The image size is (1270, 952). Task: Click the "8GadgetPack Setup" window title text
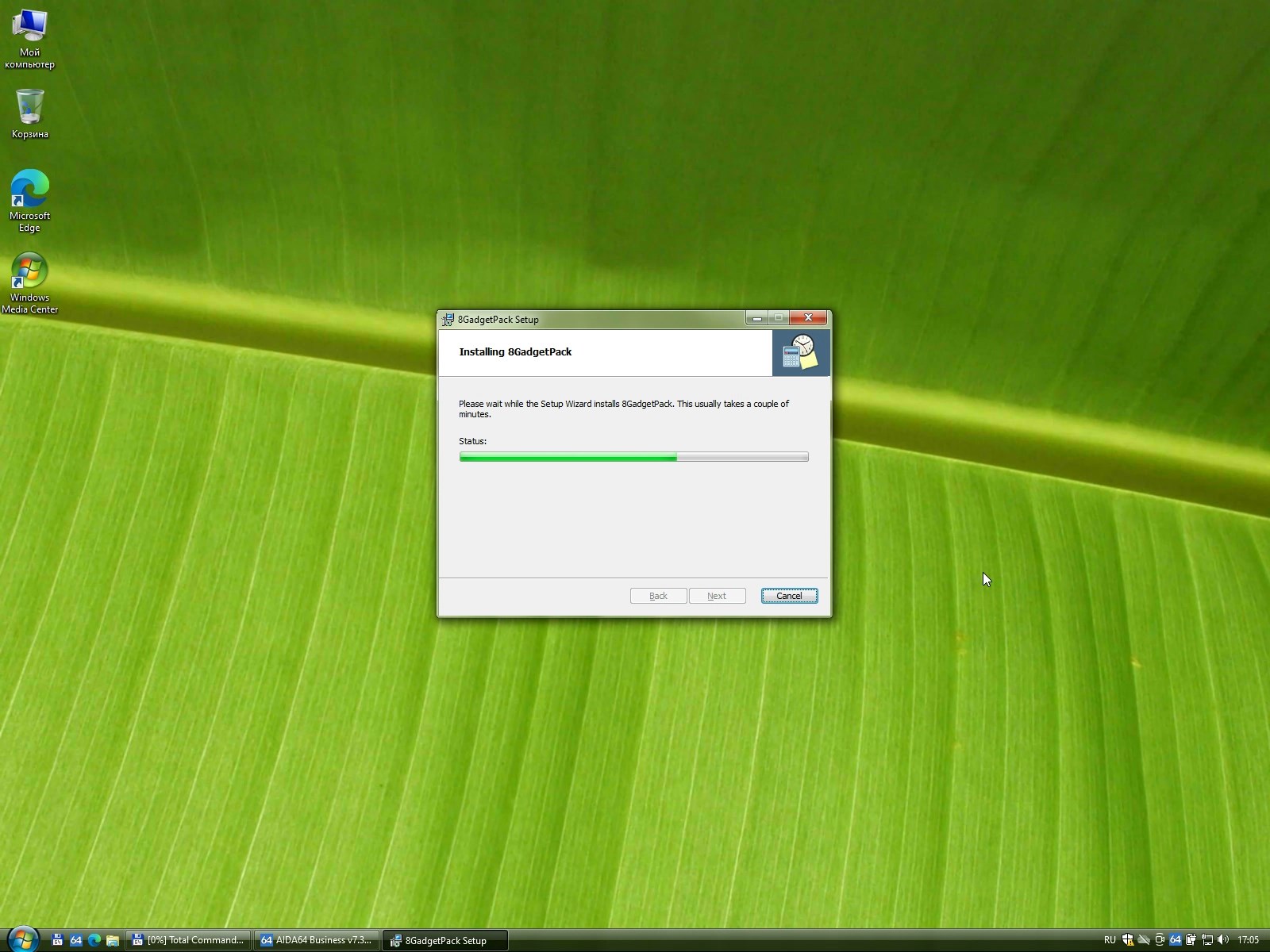498,320
